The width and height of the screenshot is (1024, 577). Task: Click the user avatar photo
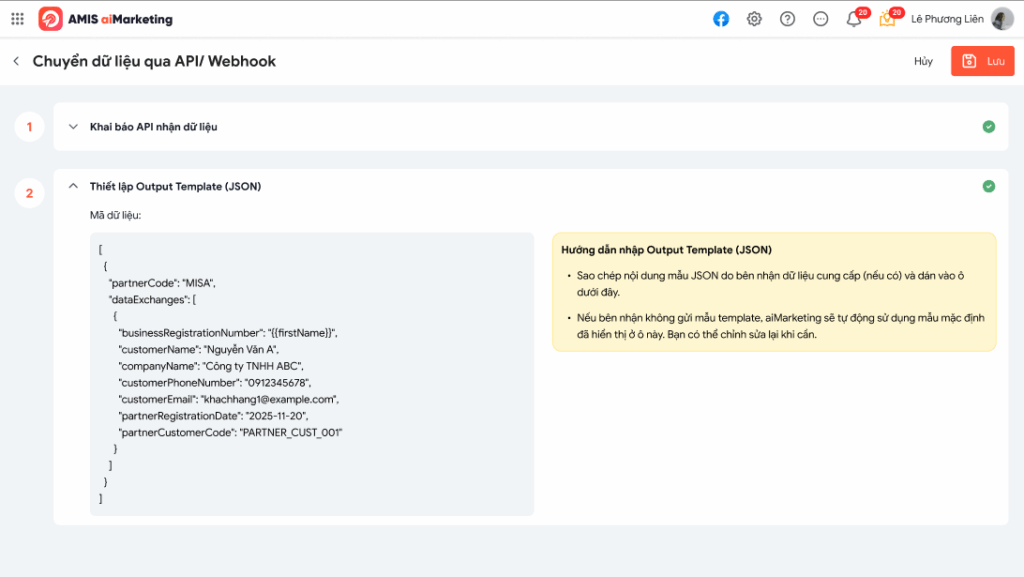(1001, 19)
